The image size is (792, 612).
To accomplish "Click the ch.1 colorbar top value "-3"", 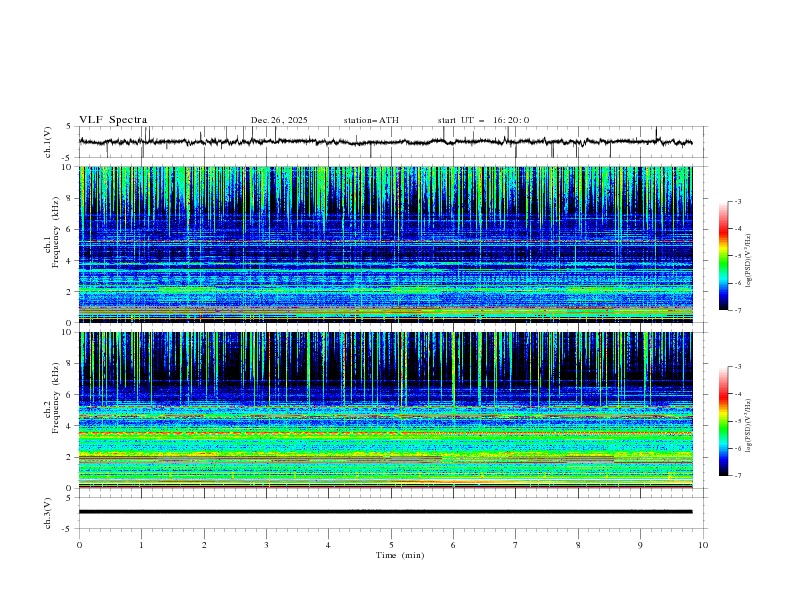I will tap(738, 201).
